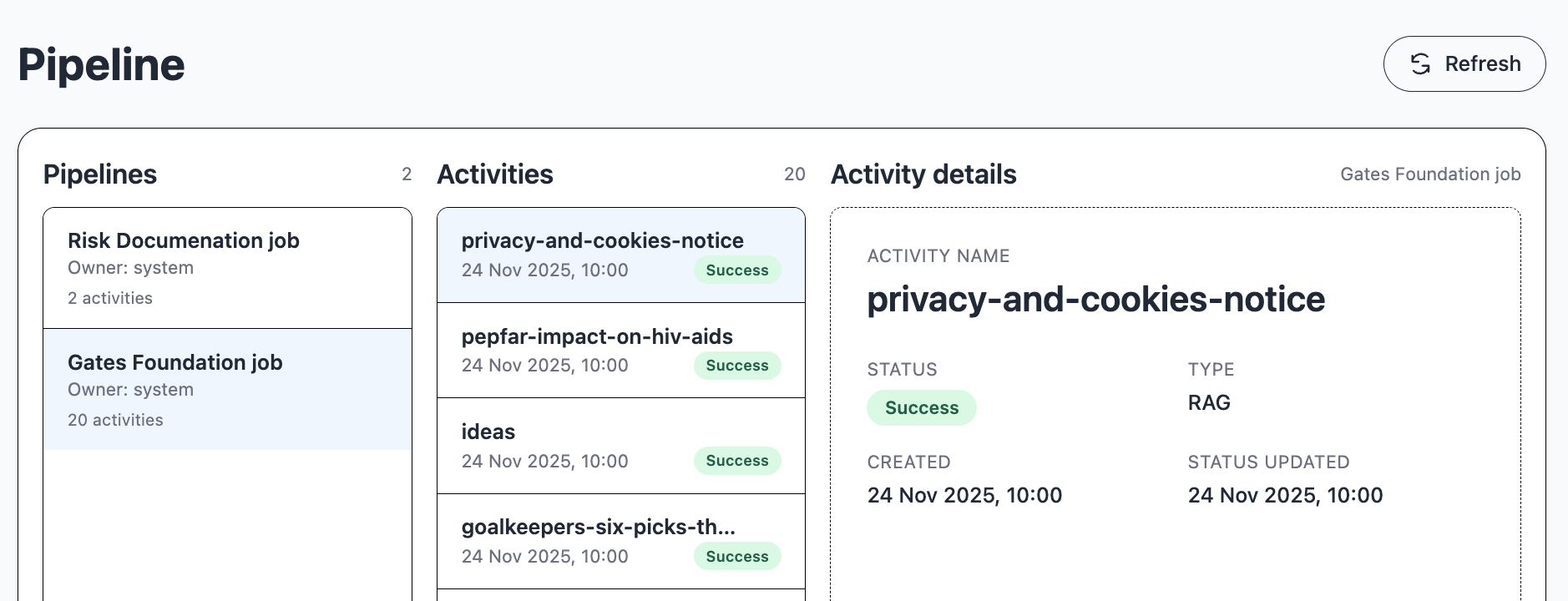The height and width of the screenshot is (601, 1568).
Task: Open the goalkeepers-six-picks activity
Action: [598, 528]
